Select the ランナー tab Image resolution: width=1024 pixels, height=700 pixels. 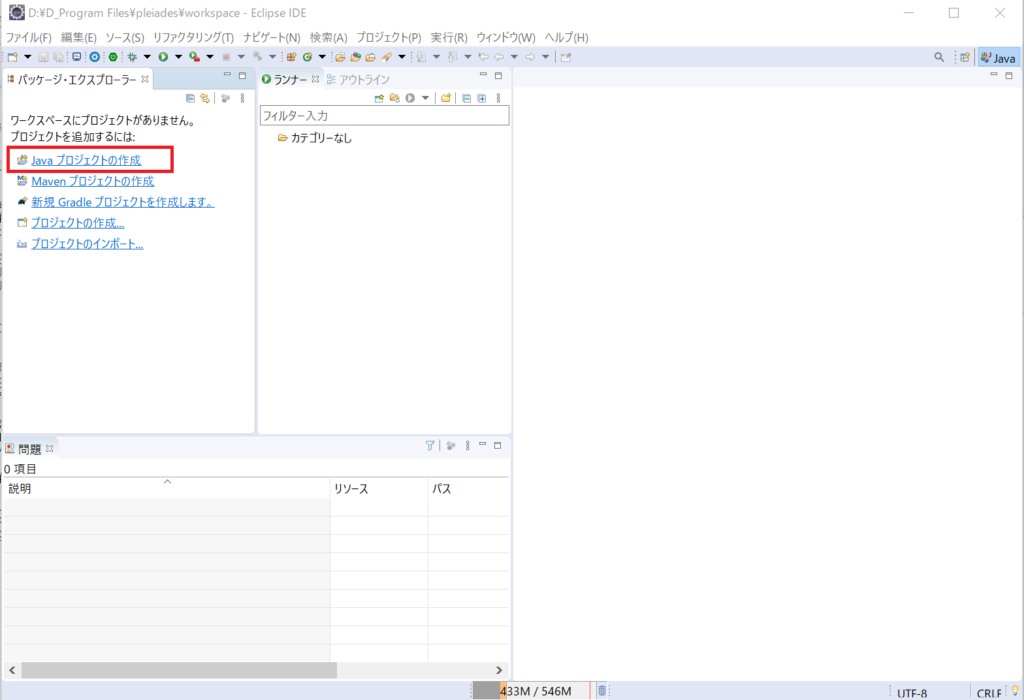291,79
